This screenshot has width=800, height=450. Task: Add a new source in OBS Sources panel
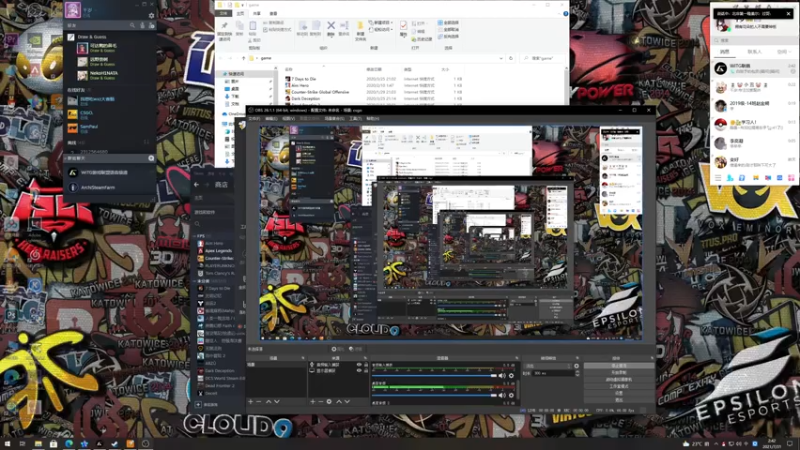point(313,402)
